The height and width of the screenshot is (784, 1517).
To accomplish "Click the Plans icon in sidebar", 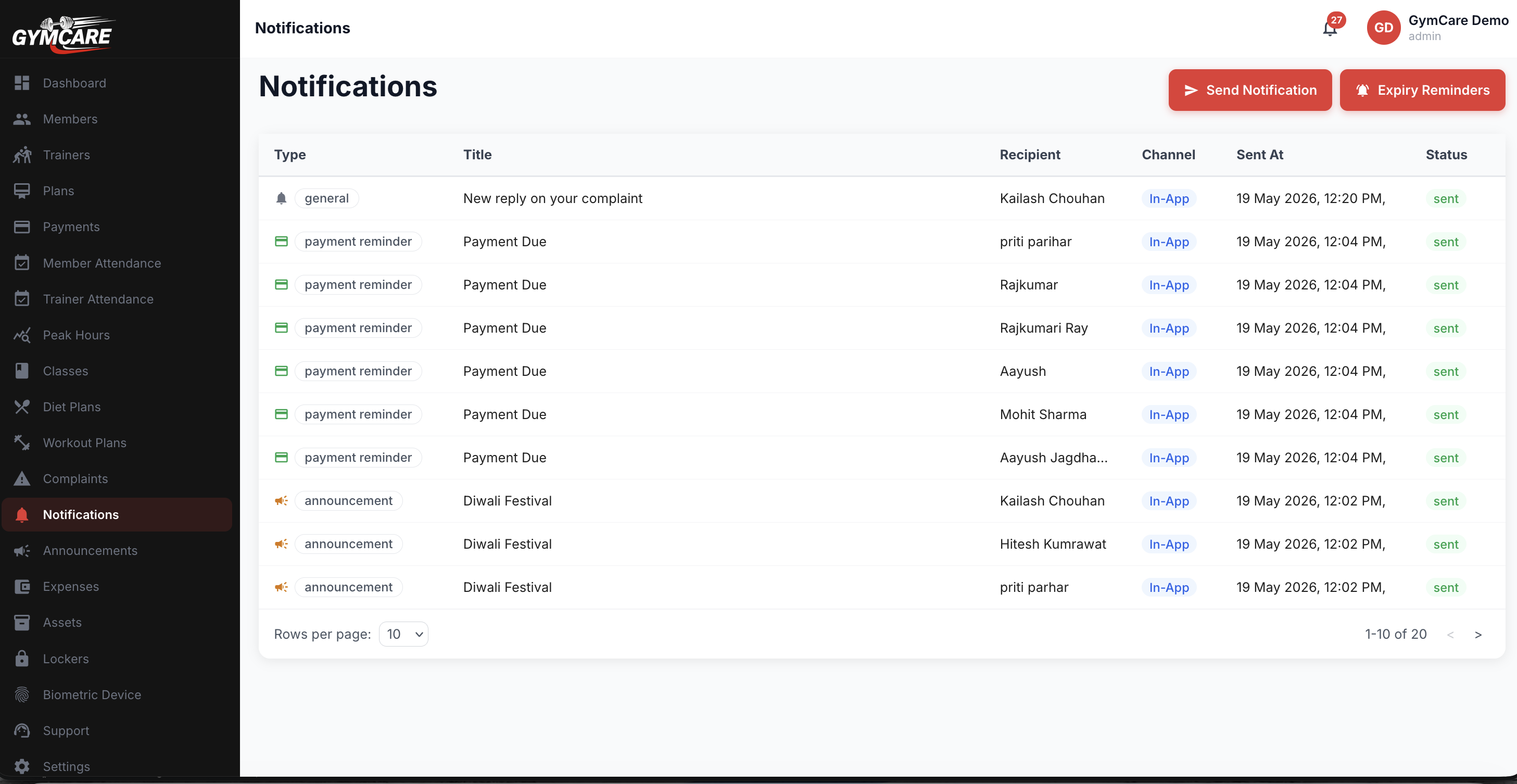I will tap(22, 191).
